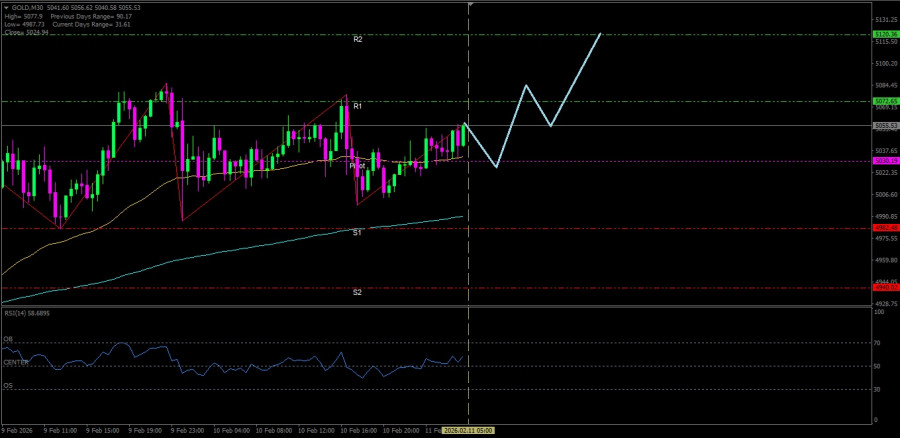Click the 5131.25 price scale value

tap(886, 20)
